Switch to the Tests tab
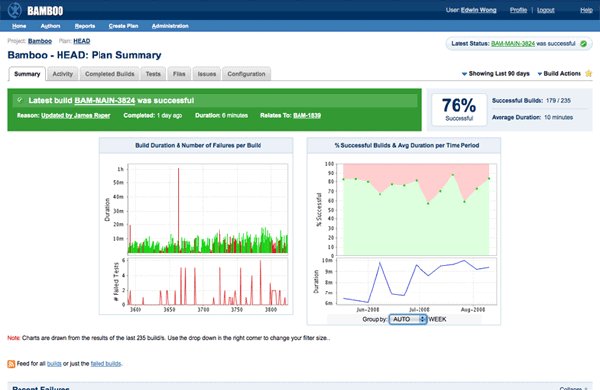Viewport: 600px width, 390px height. (153, 74)
